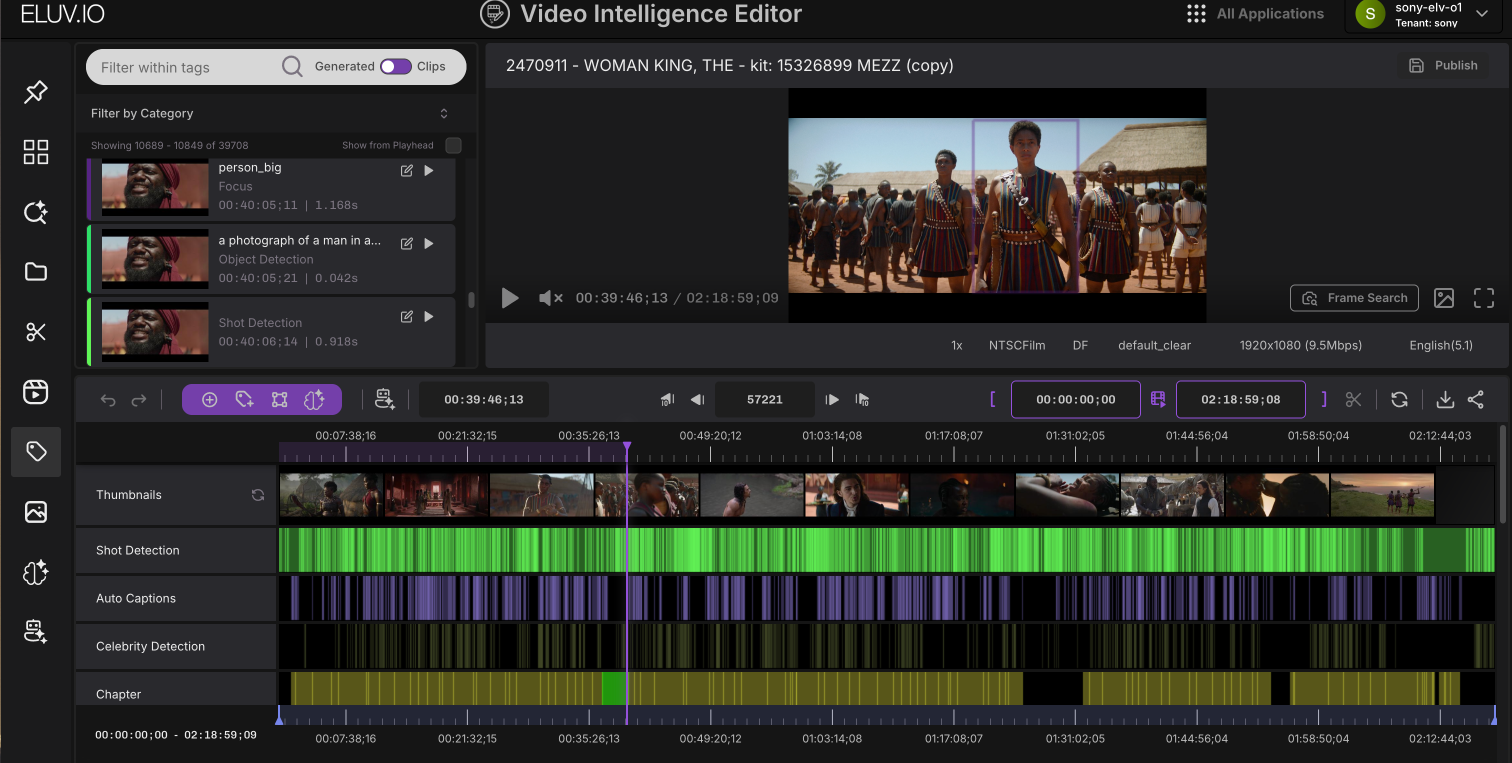Screen dimensions: 1512x763
Task: Open the AI brain icon in the left sidebar
Action: 36,572
